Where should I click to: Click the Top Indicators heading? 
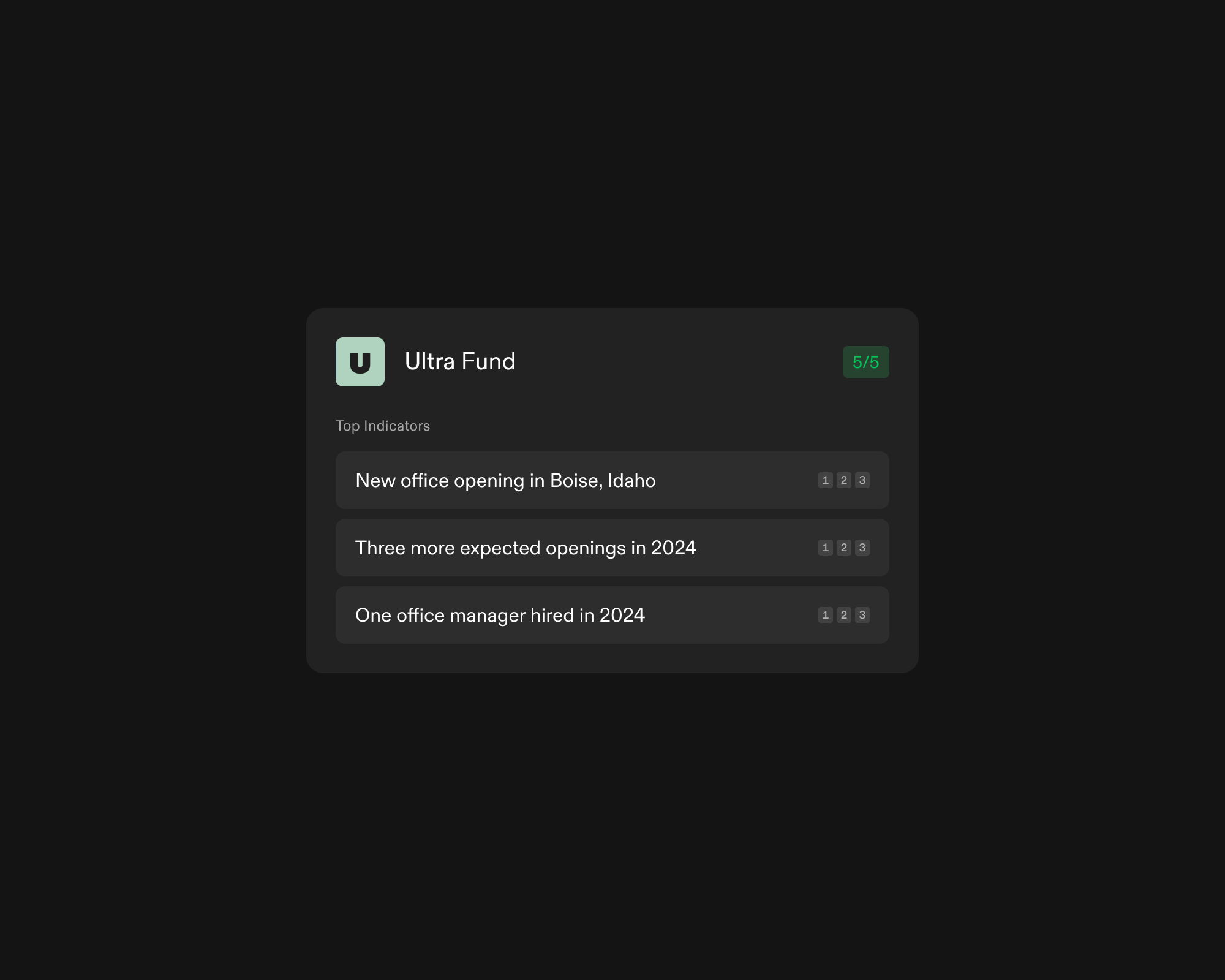pyautogui.click(x=382, y=426)
